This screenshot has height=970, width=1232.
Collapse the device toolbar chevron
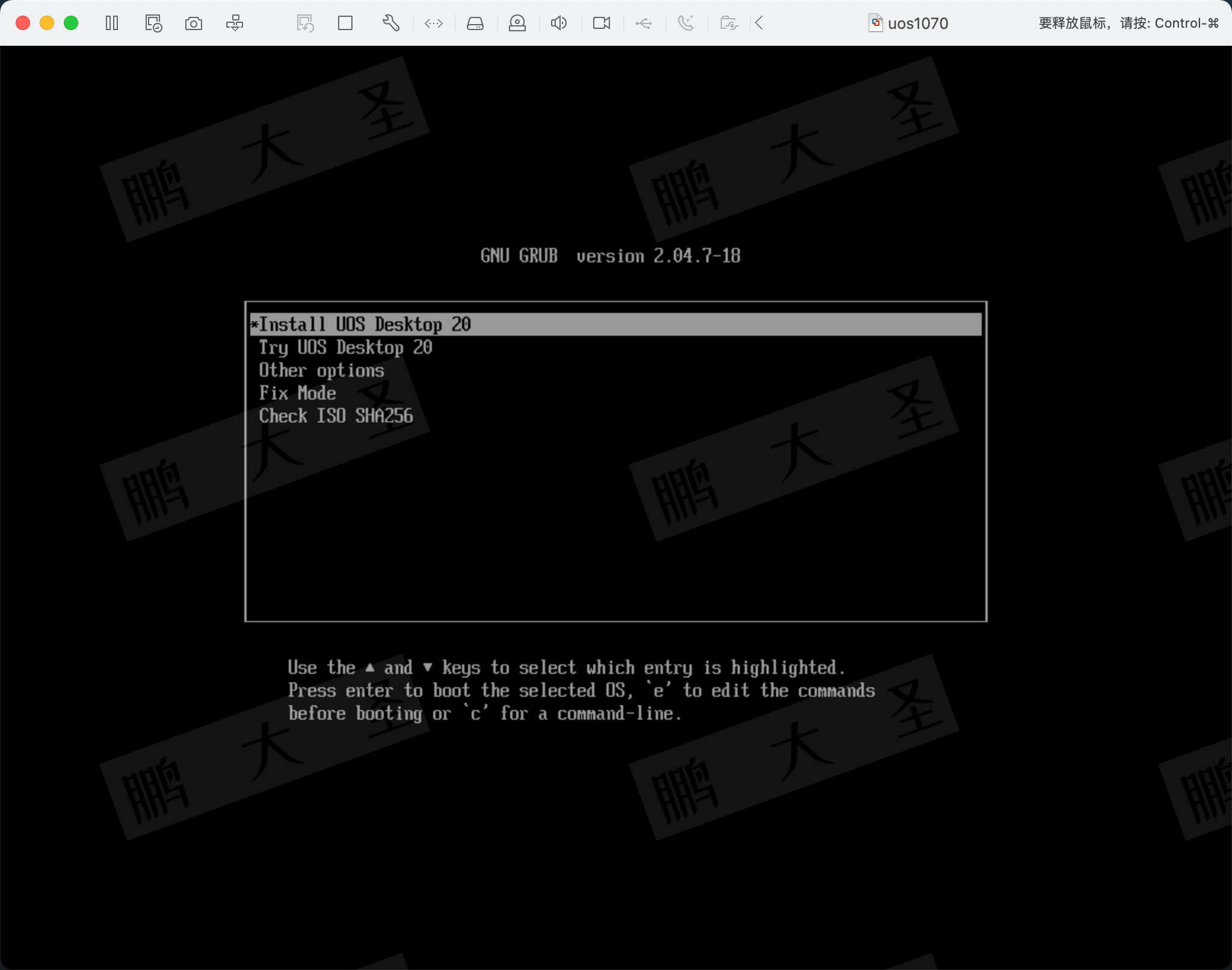759,23
